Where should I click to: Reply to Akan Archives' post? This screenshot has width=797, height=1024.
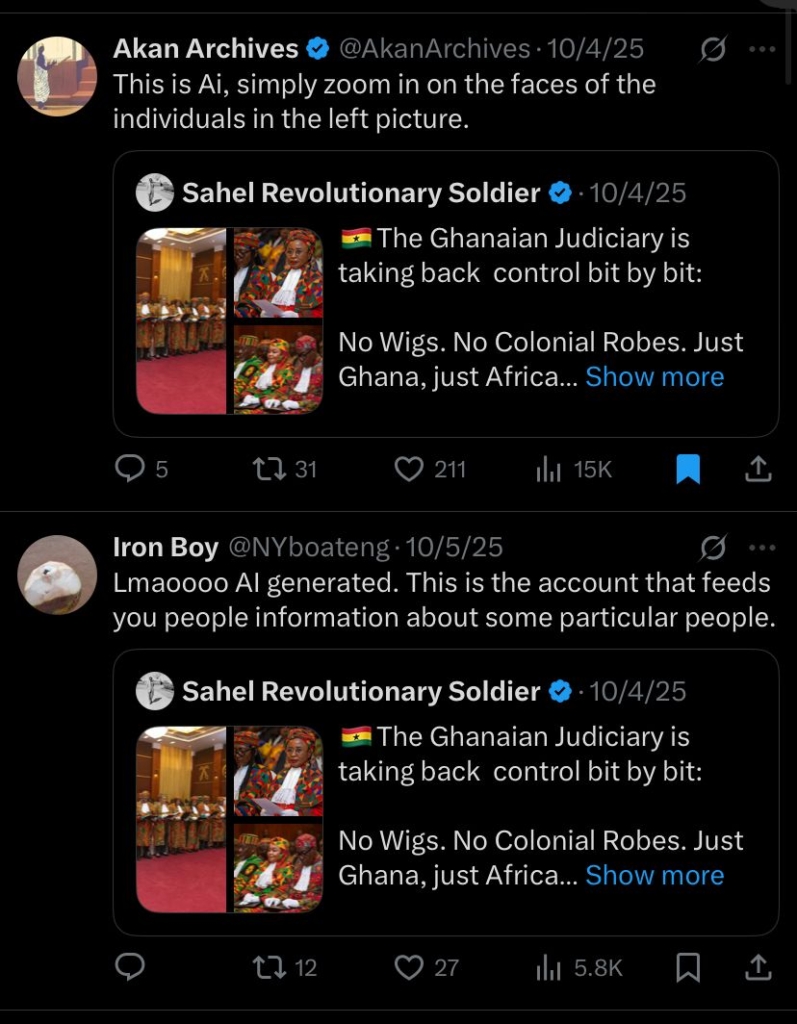click(x=131, y=468)
